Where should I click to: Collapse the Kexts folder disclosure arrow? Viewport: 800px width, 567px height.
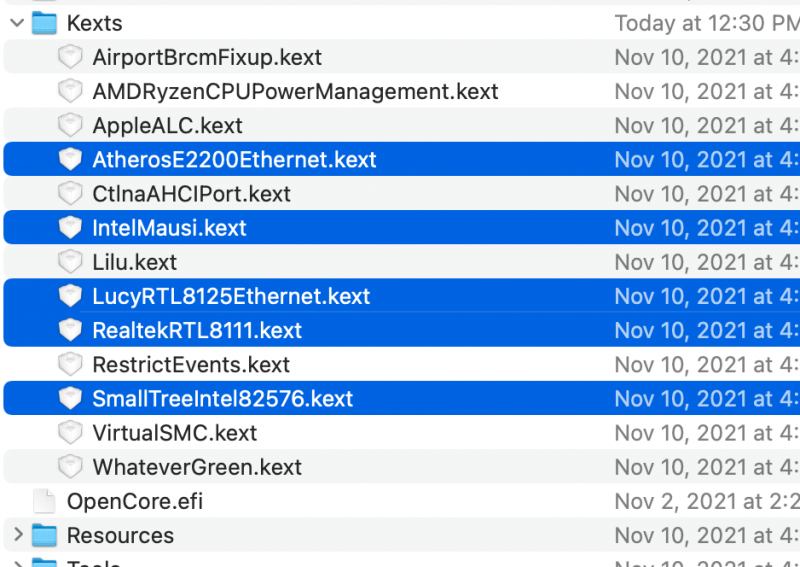click(x=16, y=22)
